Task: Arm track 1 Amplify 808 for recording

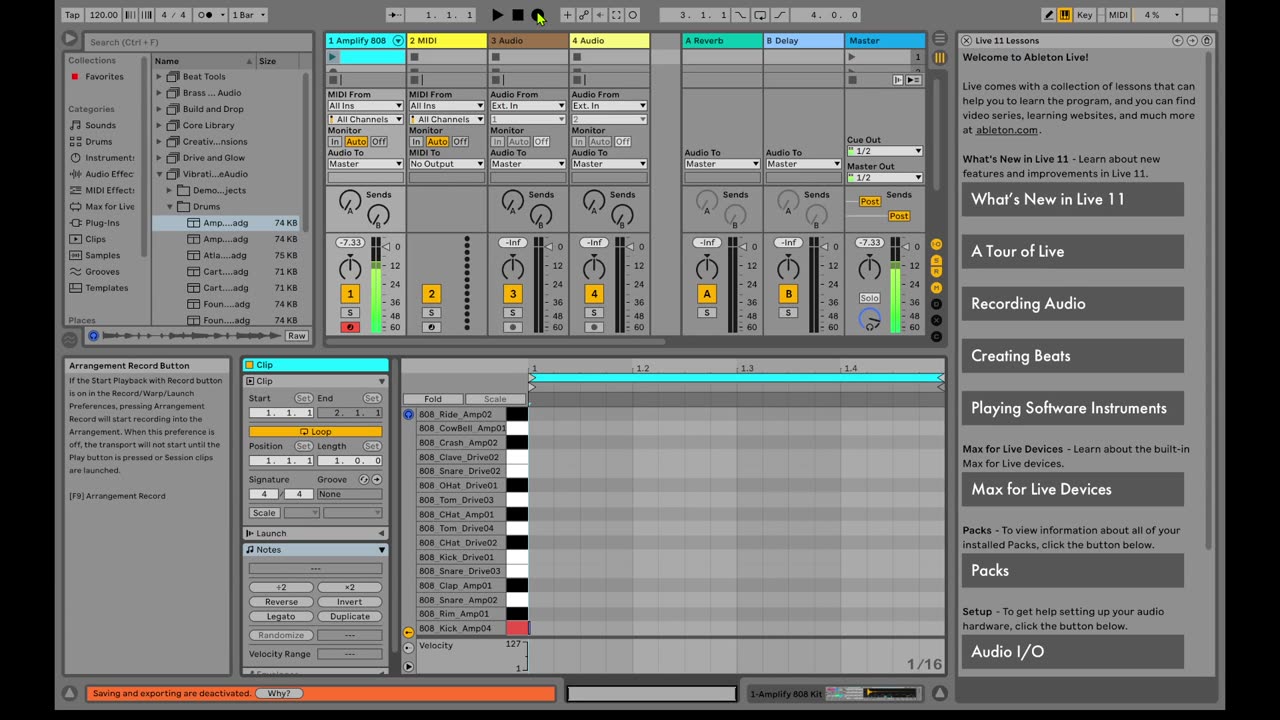Action: click(350, 327)
